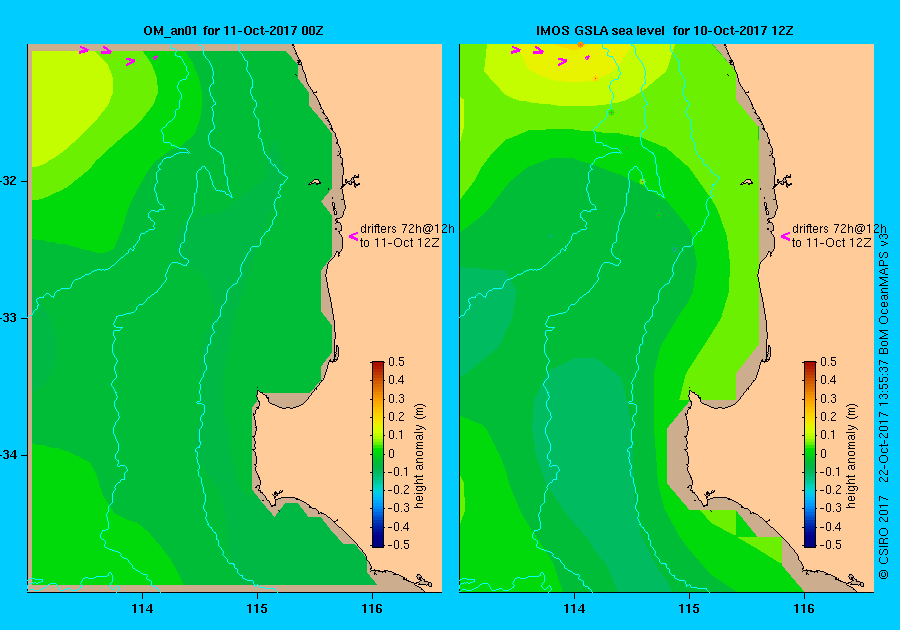Click the 0.4 tick on the right color bar

click(828, 380)
